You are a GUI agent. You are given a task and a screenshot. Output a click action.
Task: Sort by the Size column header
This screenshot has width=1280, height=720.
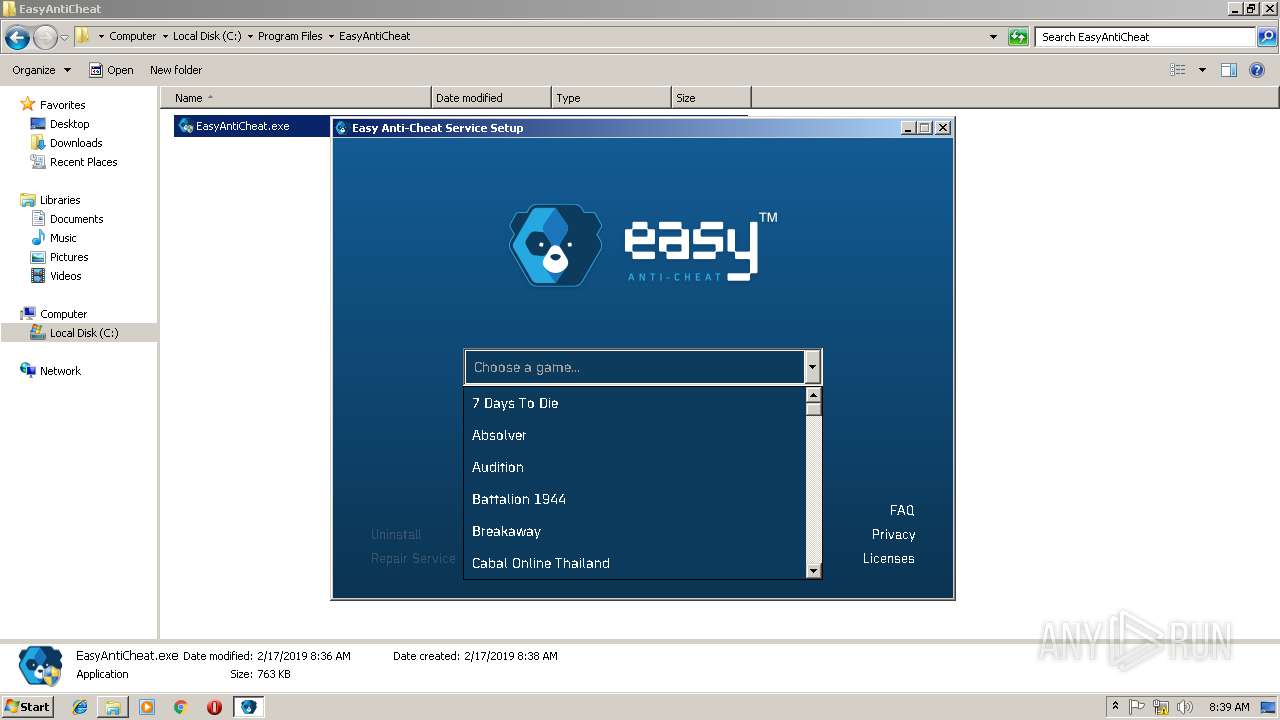point(711,98)
